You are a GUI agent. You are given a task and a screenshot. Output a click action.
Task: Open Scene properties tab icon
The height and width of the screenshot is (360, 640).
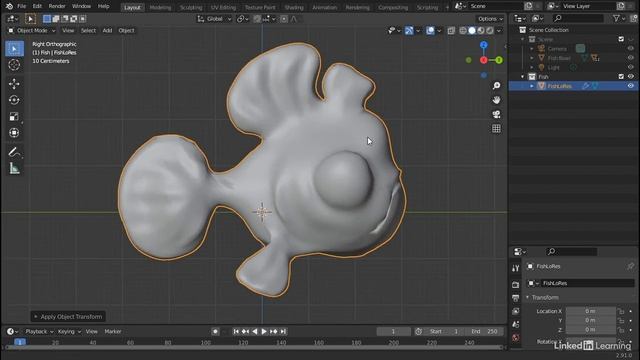[x=516, y=324]
